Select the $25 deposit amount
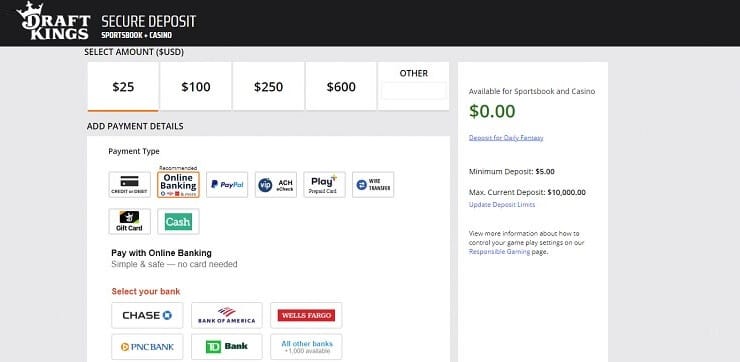740x362 pixels. tap(123, 87)
